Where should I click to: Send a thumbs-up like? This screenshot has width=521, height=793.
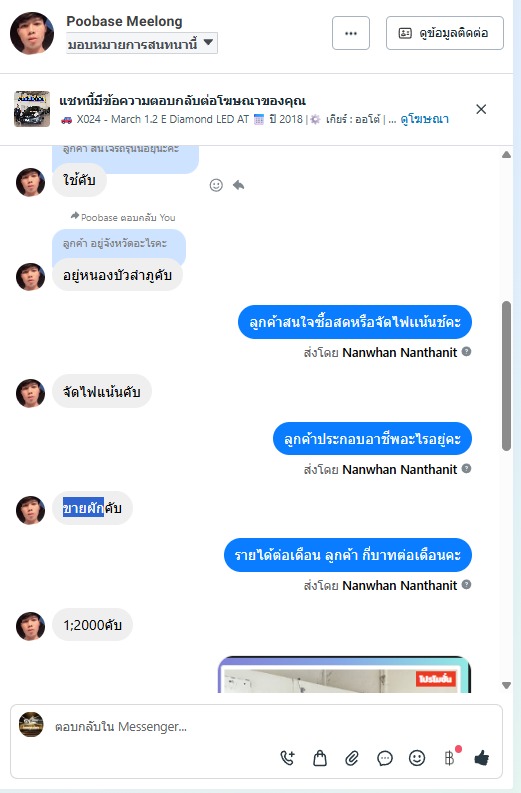click(482, 758)
